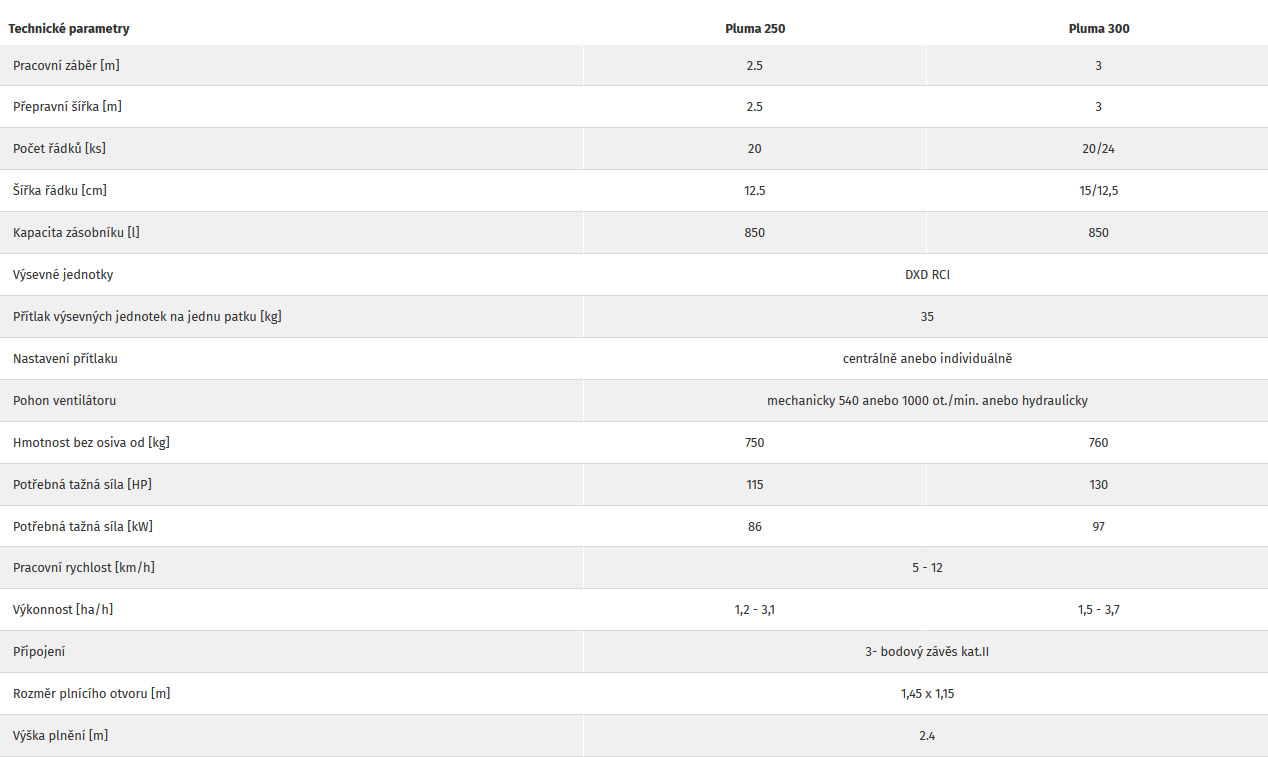Screen dimensions: 1268x757
Task: Click the 3- bodový závěs kat.II cell
Action: pos(927,651)
